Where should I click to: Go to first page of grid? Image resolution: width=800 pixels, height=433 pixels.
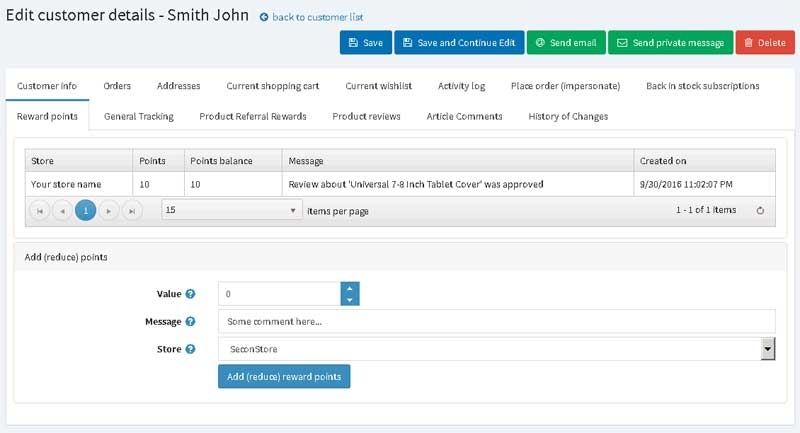coord(40,211)
